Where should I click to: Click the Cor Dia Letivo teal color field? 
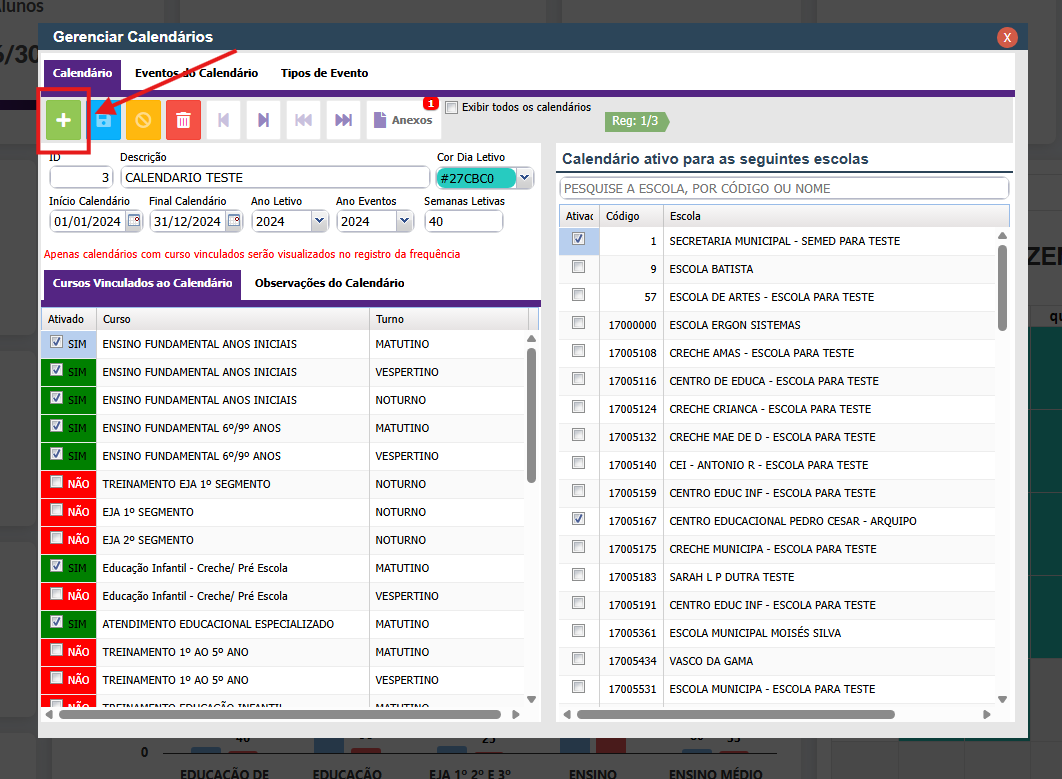pyautogui.click(x=476, y=178)
